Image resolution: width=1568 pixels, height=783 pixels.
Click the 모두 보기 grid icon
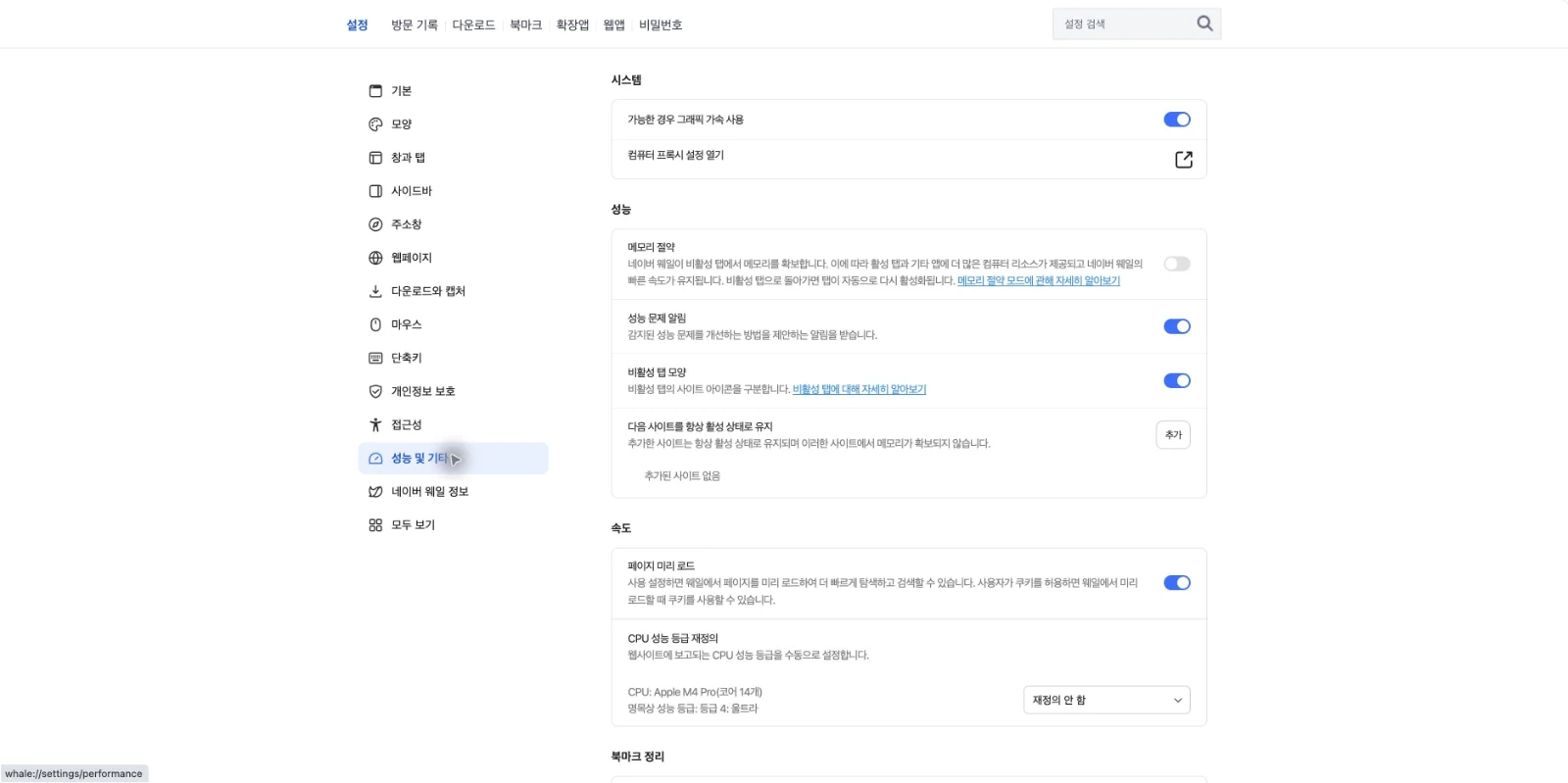[x=375, y=524]
